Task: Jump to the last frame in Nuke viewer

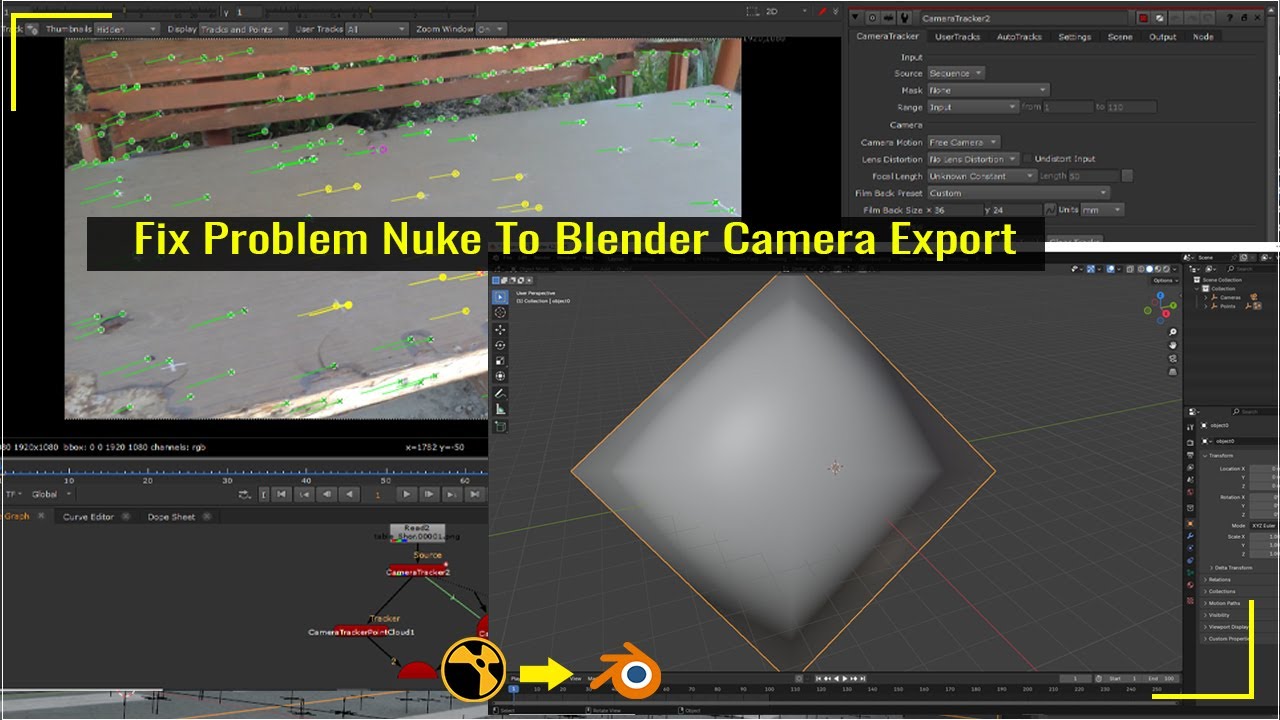Action: [474, 494]
